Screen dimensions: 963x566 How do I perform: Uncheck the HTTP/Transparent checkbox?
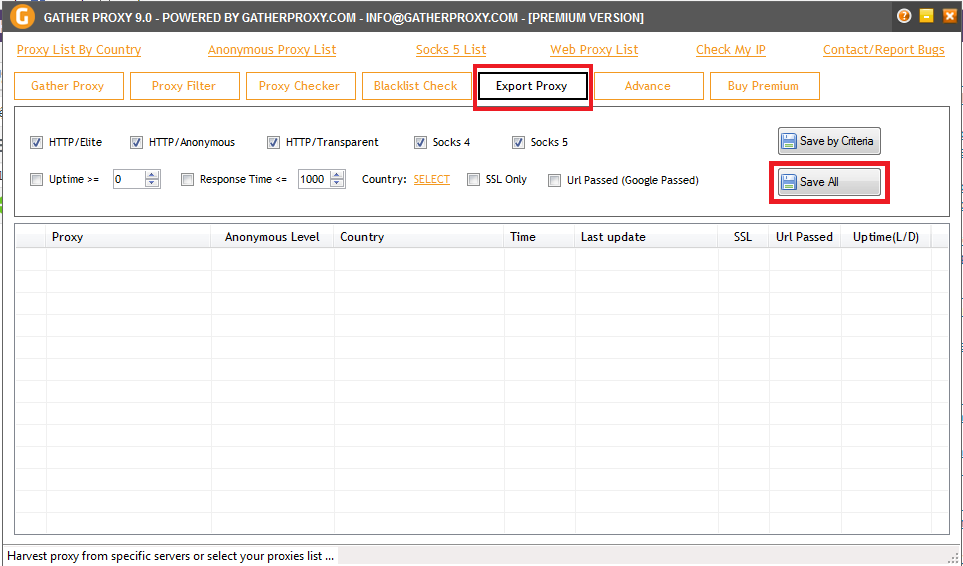[273, 142]
